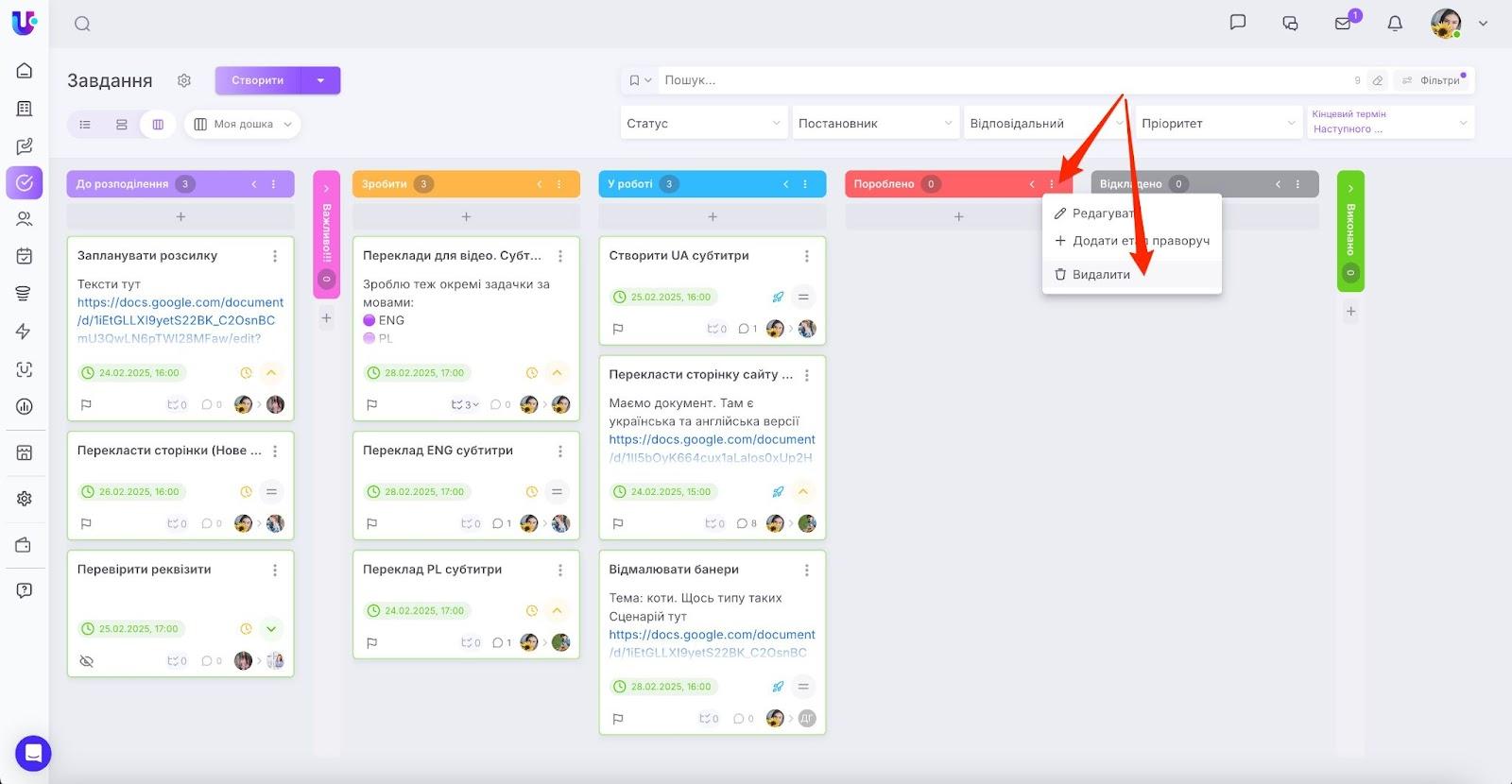The width and height of the screenshot is (1512, 784).
Task: Switch to kanban board view
Action: (x=158, y=124)
